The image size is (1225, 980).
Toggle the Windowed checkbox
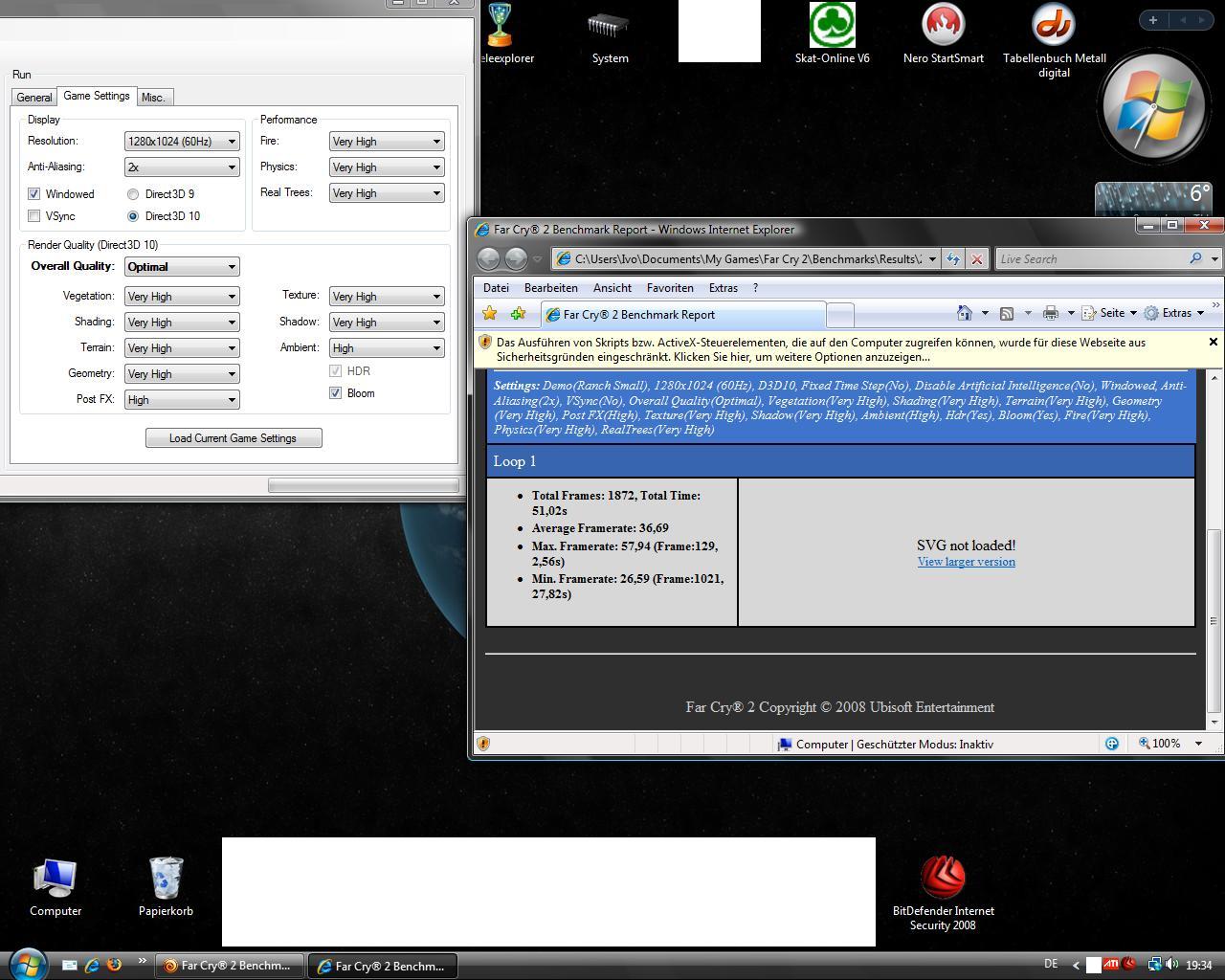tap(34, 193)
